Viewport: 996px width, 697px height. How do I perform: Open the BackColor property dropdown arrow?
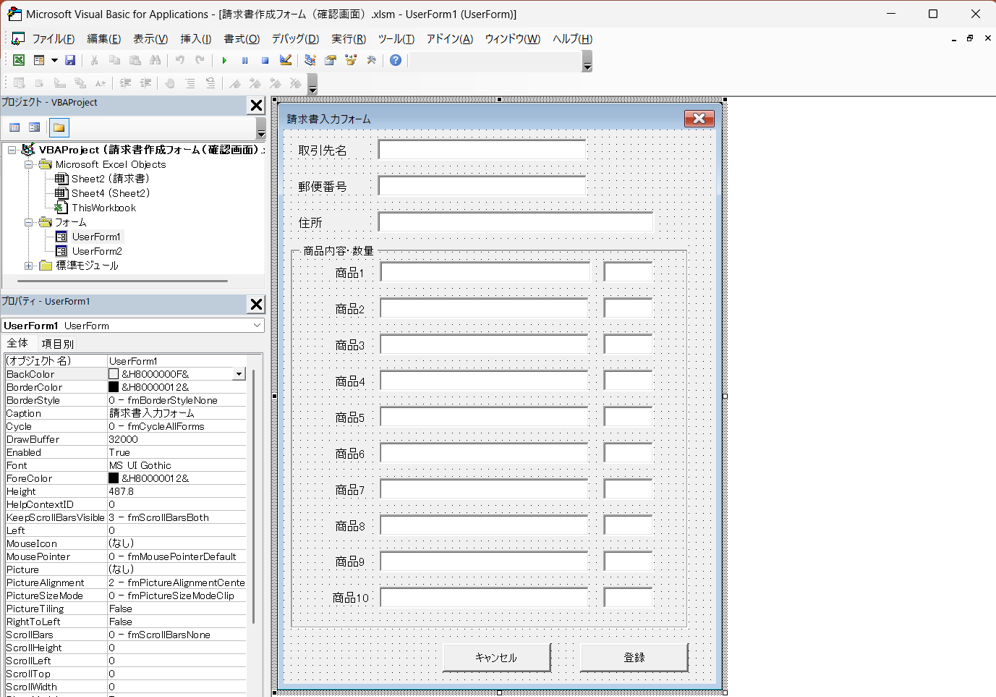[238, 374]
